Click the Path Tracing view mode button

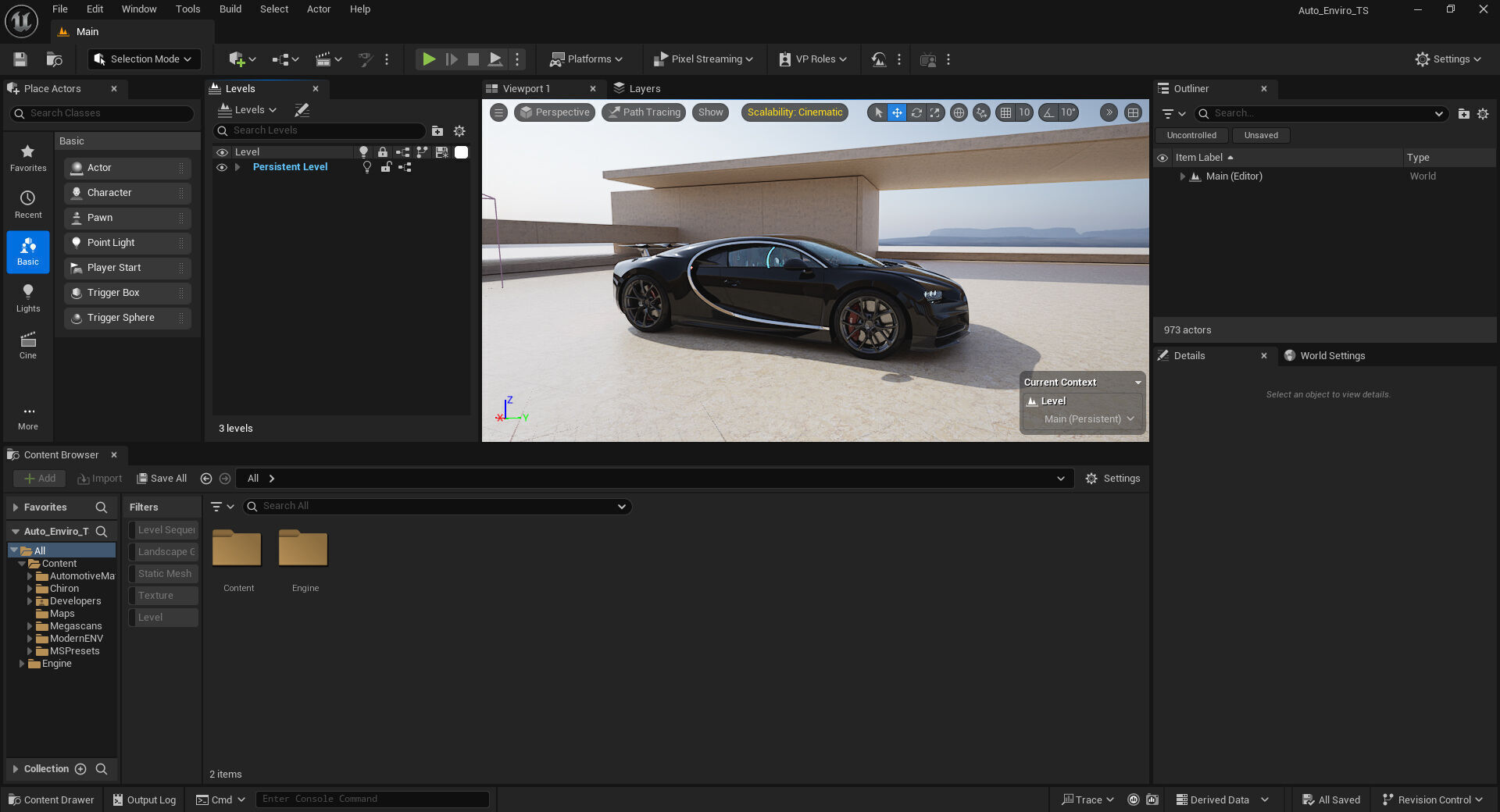click(645, 112)
